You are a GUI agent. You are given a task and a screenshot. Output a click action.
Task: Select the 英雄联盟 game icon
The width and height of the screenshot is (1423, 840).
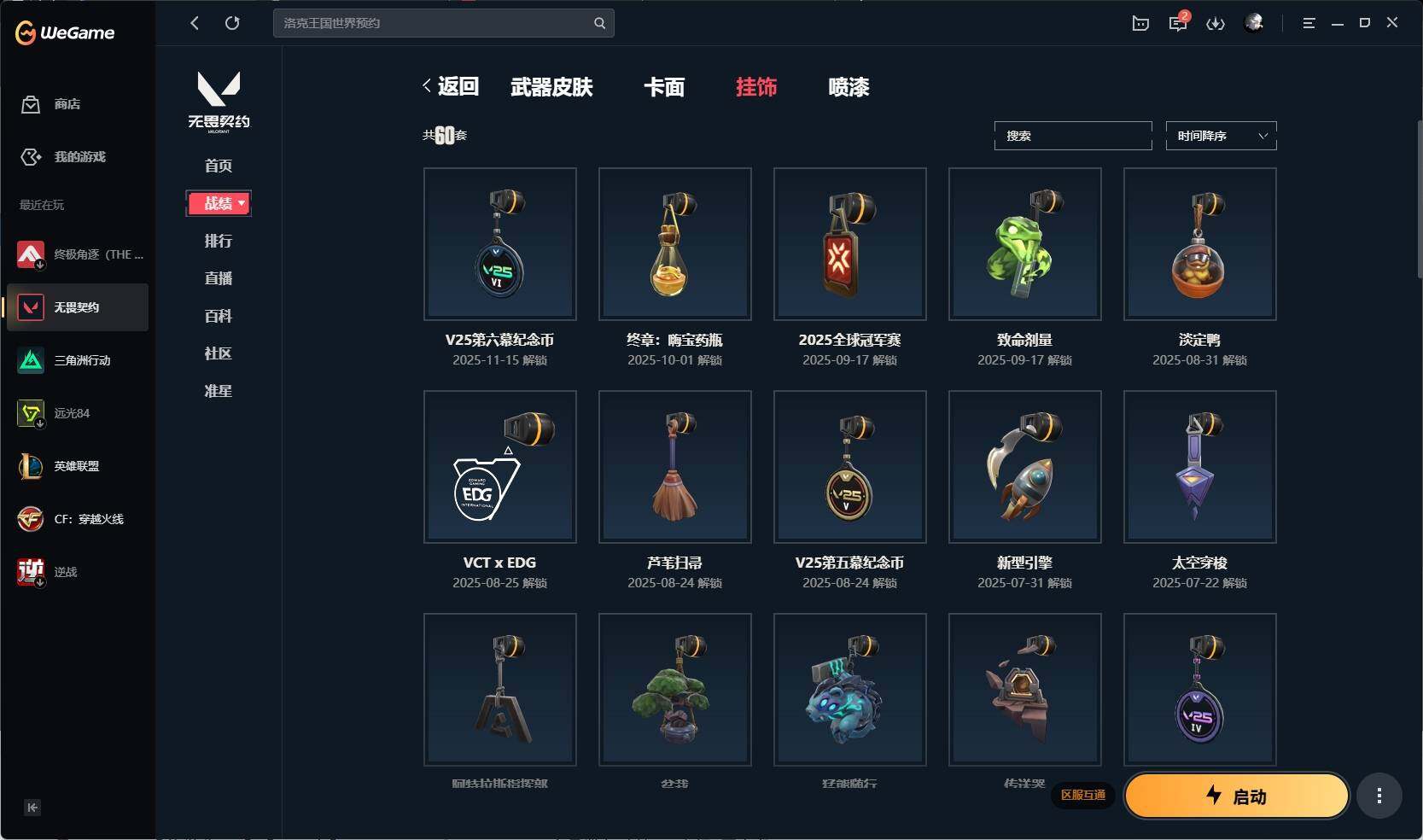[x=31, y=466]
